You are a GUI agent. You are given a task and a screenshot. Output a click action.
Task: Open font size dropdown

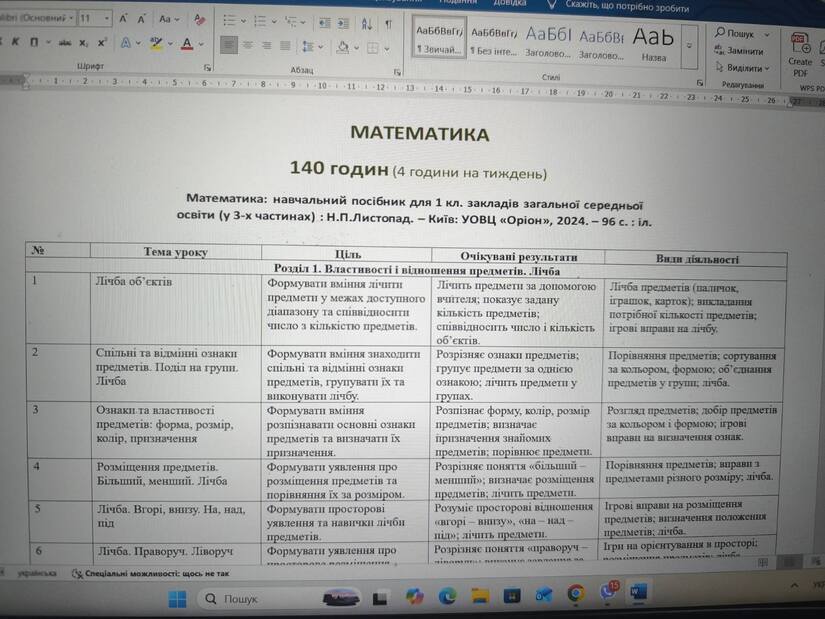[107, 18]
